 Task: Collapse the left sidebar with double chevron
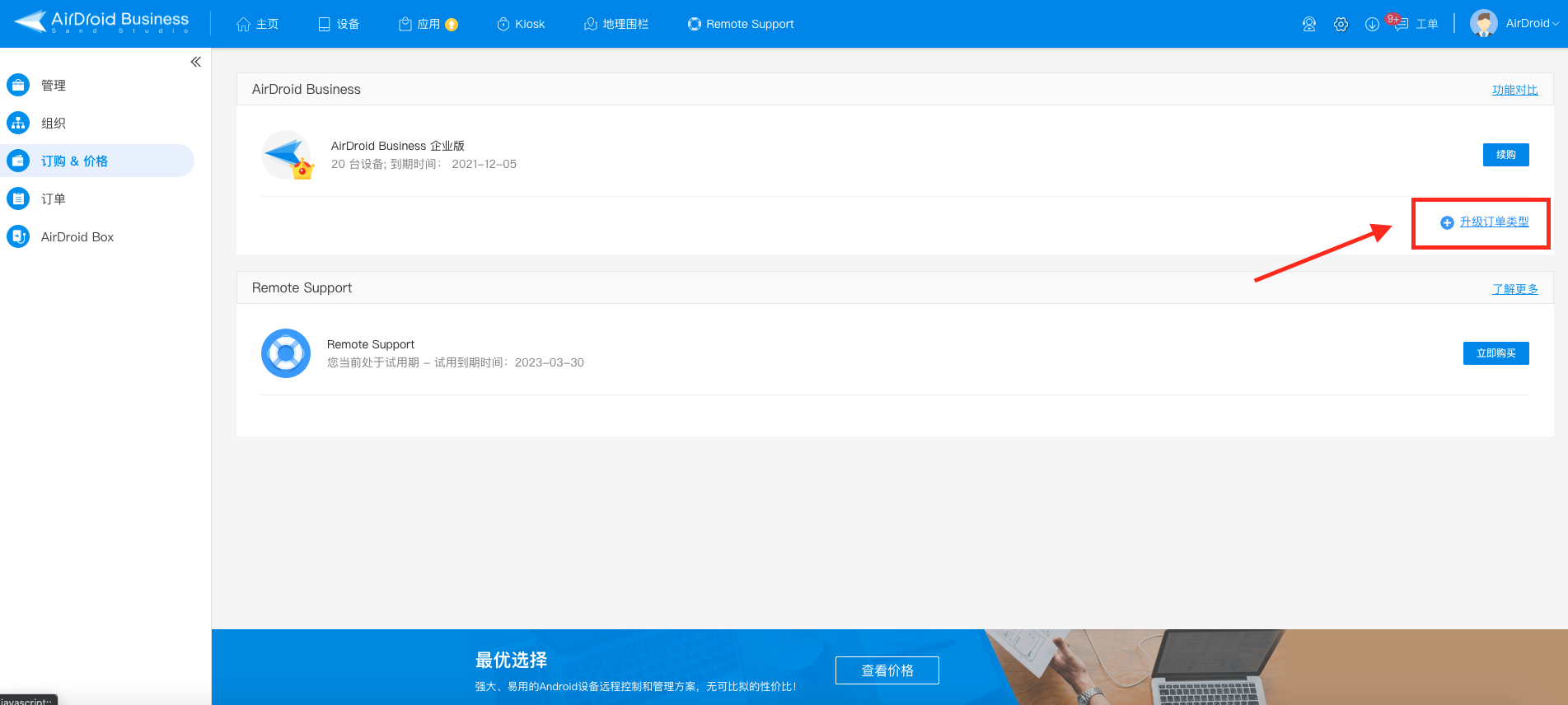(196, 62)
